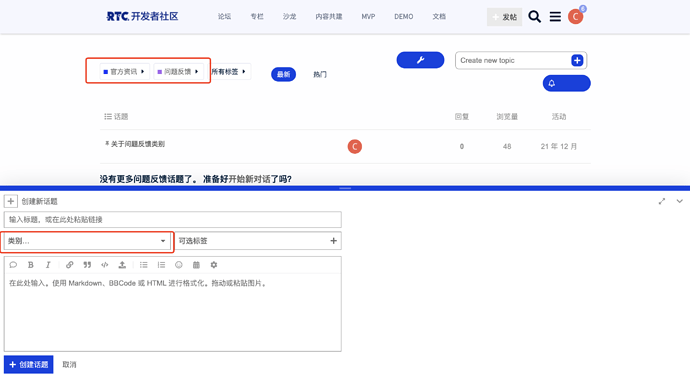Image resolution: width=690 pixels, height=377 pixels.
Task: Sort topics by 回复 column
Action: pyautogui.click(x=462, y=117)
